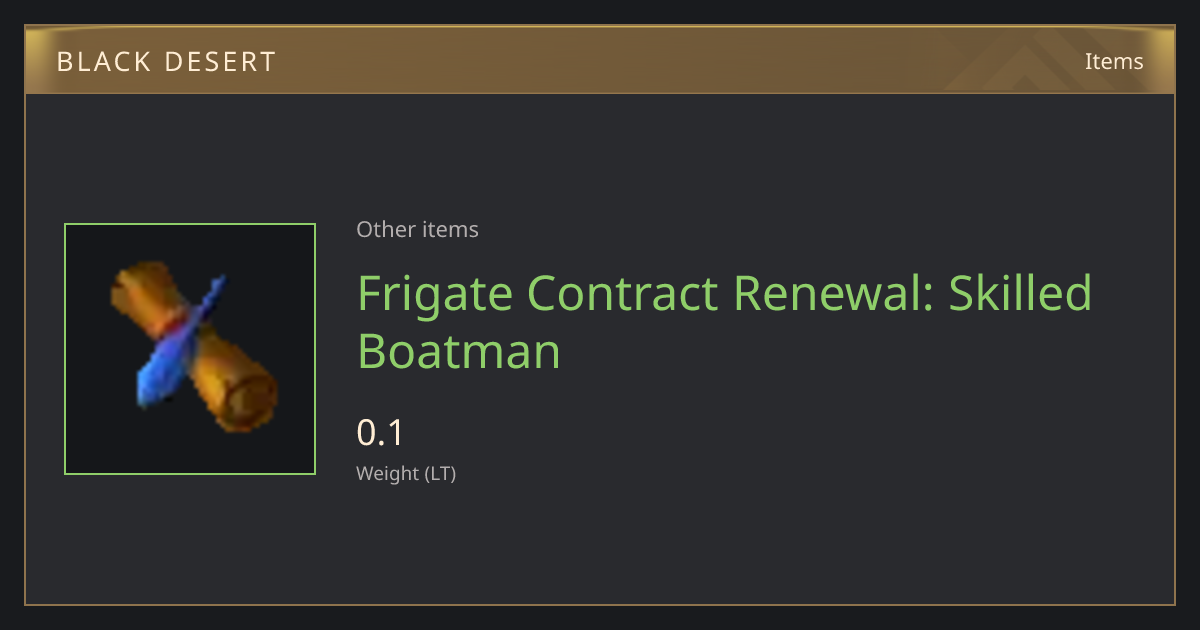Screen dimensions: 1200x630
Task: Open the BLACK DESERT header title
Action: [166, 61]
